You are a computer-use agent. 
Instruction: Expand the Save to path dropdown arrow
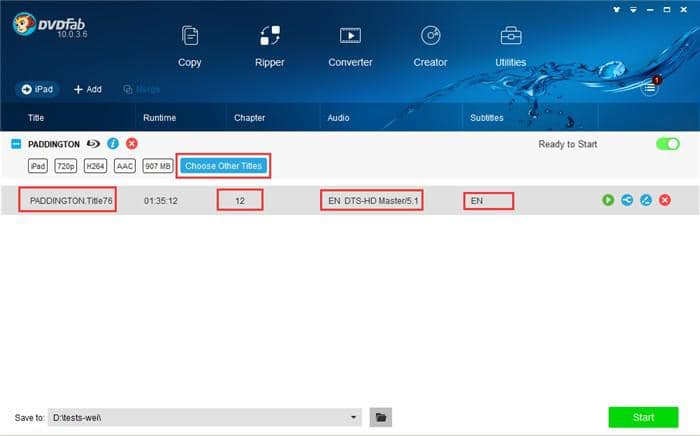coord(354,417)
